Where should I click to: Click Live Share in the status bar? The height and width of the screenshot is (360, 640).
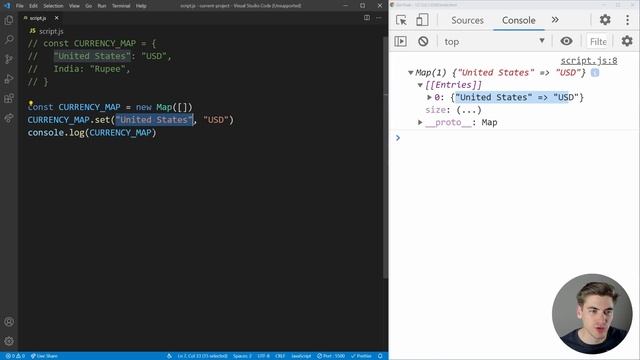click(x=44, y=356)
